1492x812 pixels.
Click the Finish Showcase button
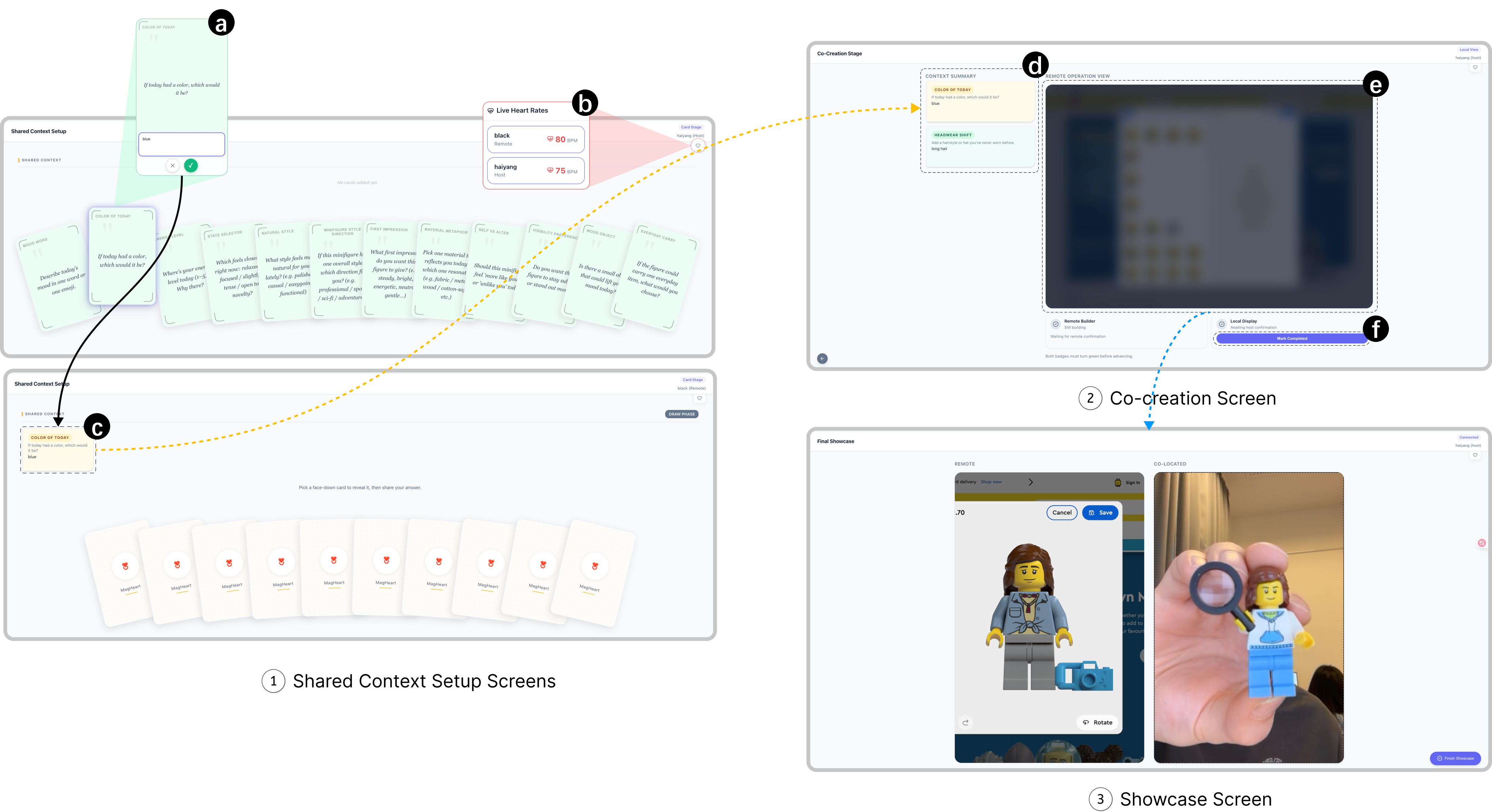pos(1455,758)
